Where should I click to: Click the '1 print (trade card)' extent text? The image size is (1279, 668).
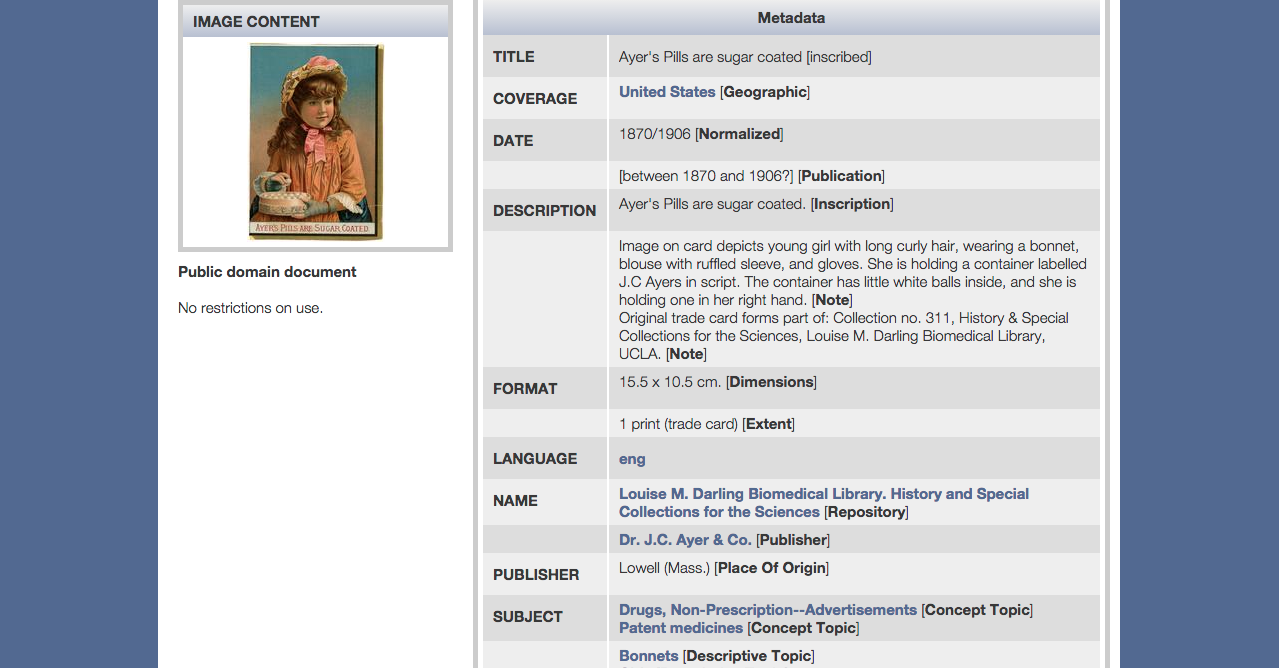pyautogui.click(x=678, y=424)
